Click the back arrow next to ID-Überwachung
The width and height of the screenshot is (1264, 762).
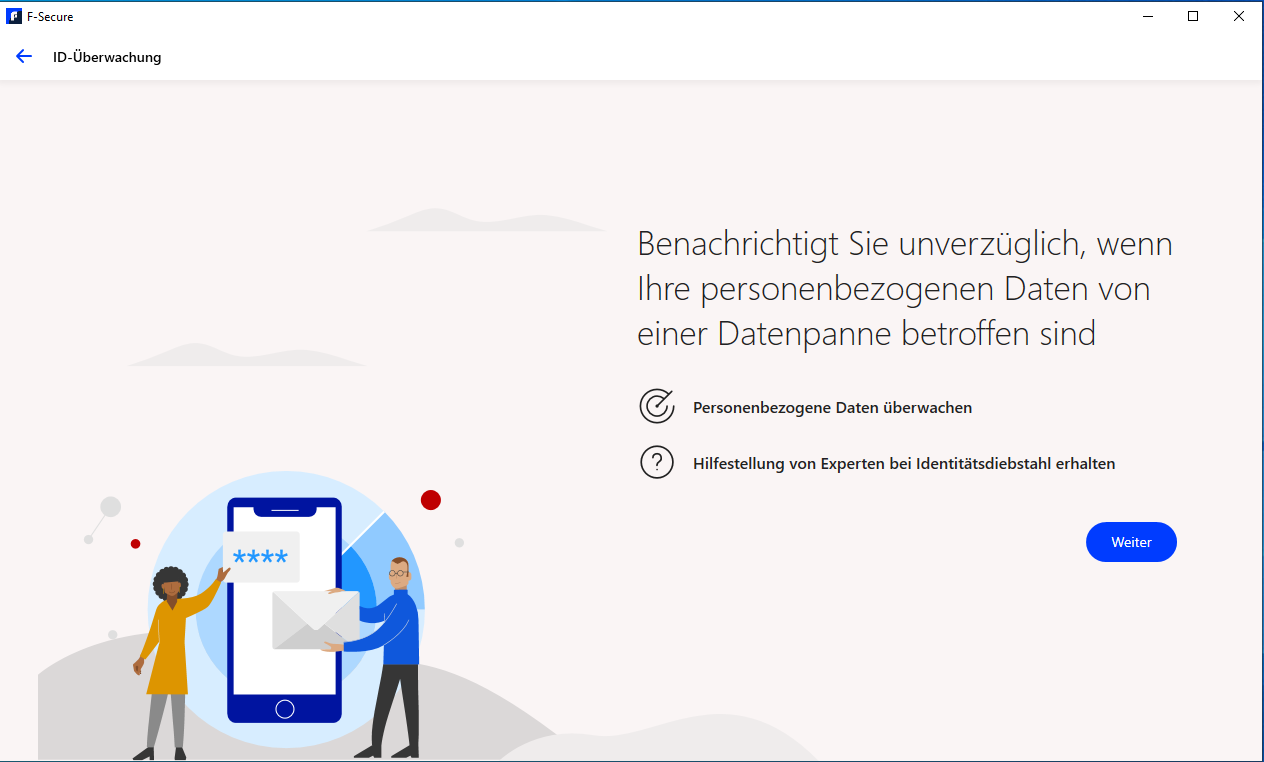pyautogui.click(x=24, y=57)
